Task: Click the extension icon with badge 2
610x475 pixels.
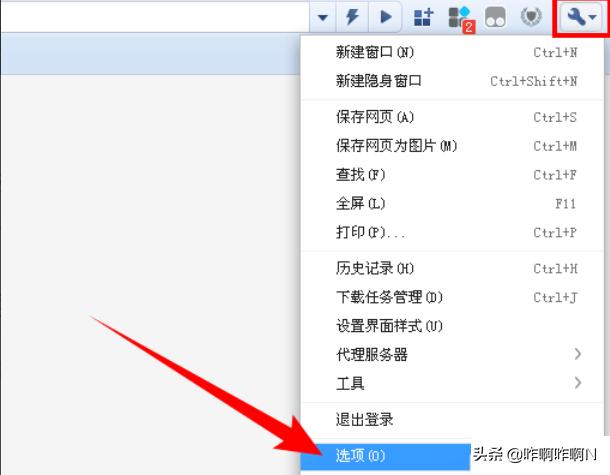Action: [x=459, y=17]
